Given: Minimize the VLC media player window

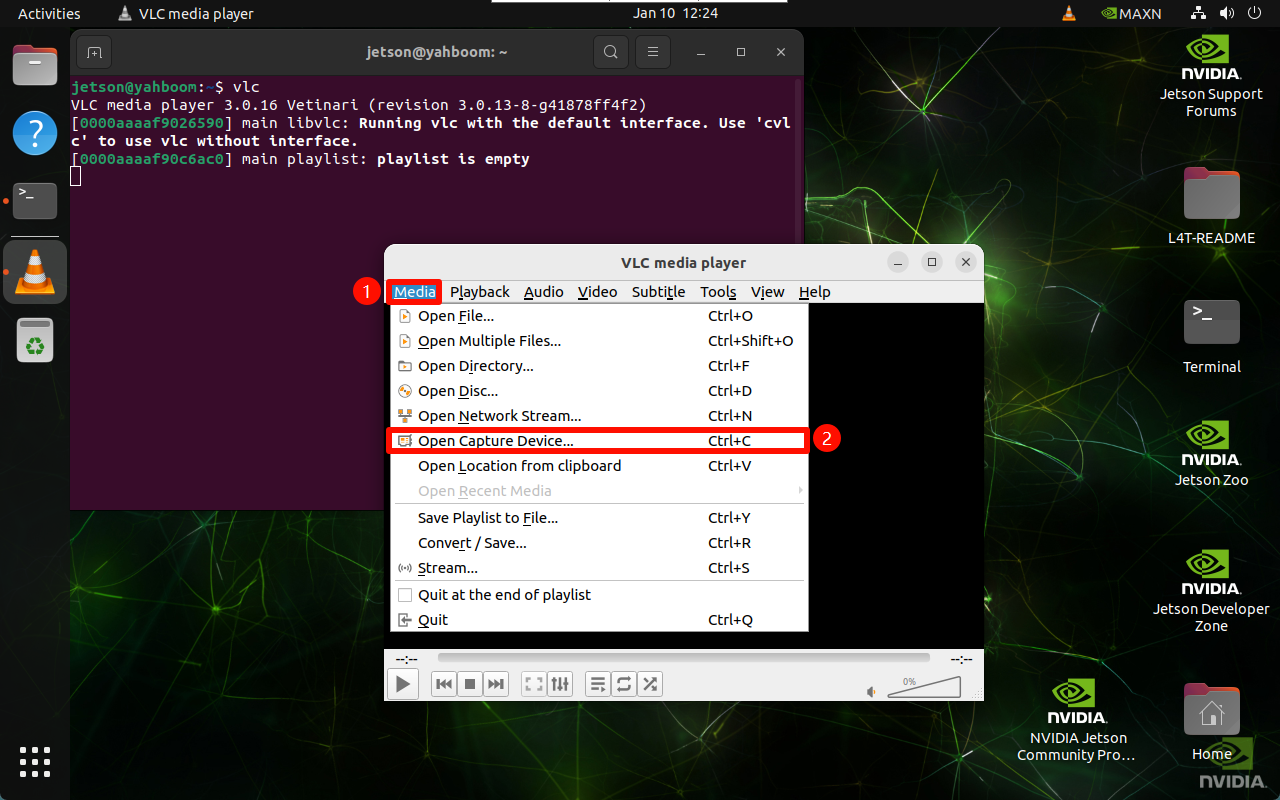Looking at the screenshot, I should pos(899,262).
